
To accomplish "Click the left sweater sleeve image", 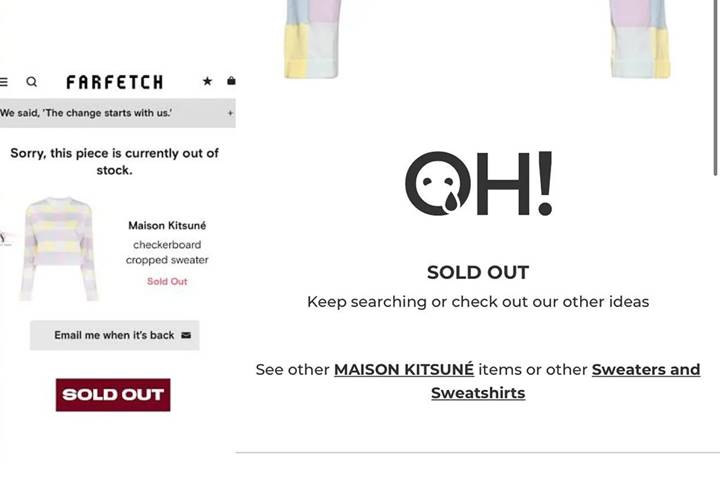I will pyautogui.click(x=313, y=39).
